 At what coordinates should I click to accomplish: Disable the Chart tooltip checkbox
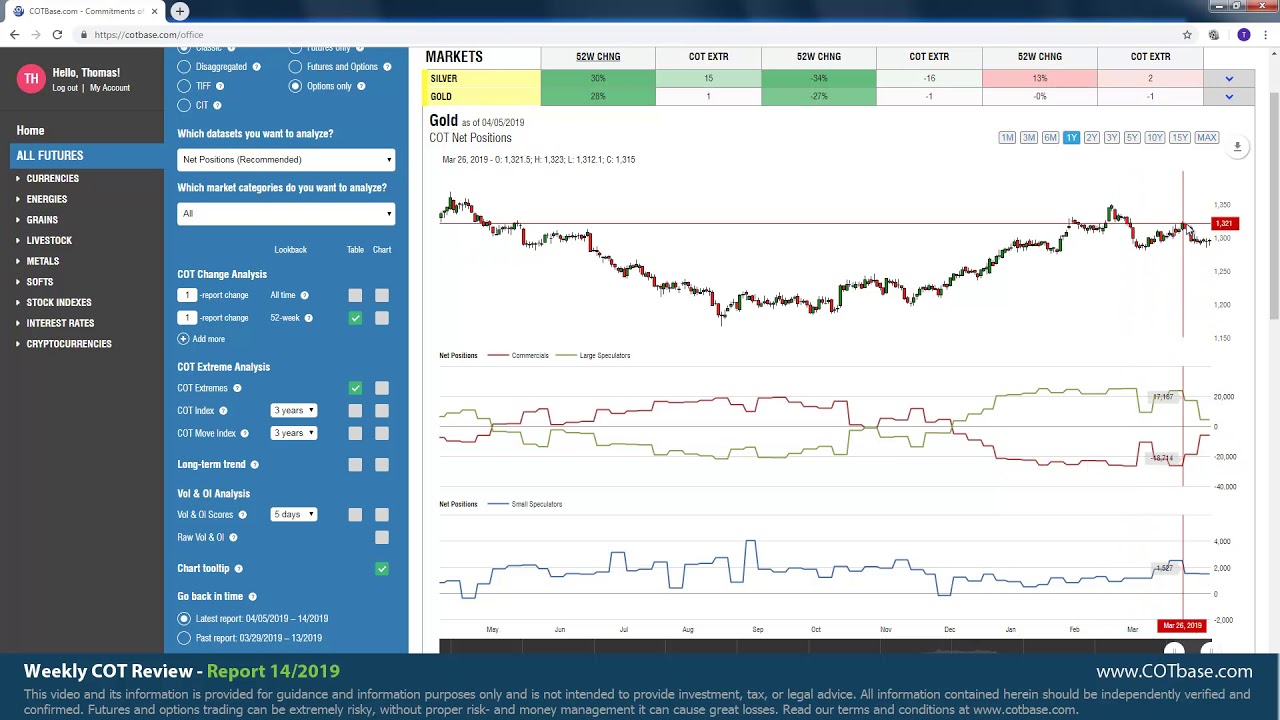382,569
